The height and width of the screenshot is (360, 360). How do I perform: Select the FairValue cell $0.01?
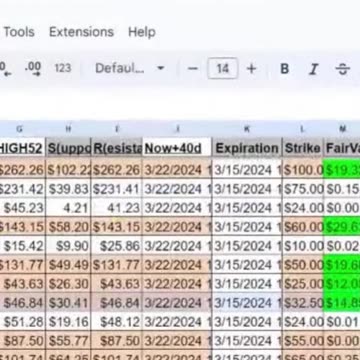pyautogui.click(x=341, y=322)
